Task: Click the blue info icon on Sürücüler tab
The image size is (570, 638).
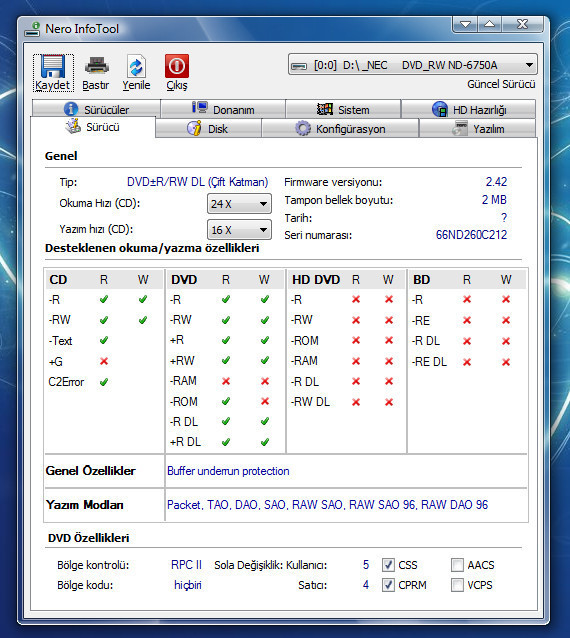Action: (71, 109)
